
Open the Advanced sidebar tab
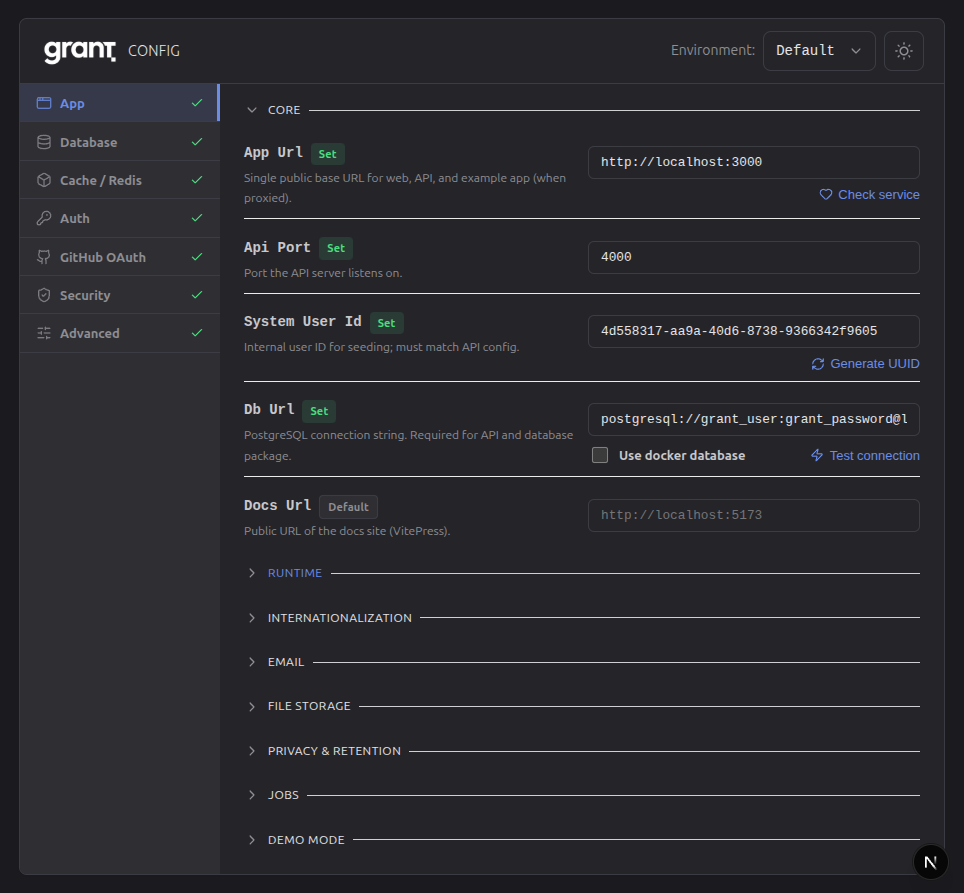point(119,333)
